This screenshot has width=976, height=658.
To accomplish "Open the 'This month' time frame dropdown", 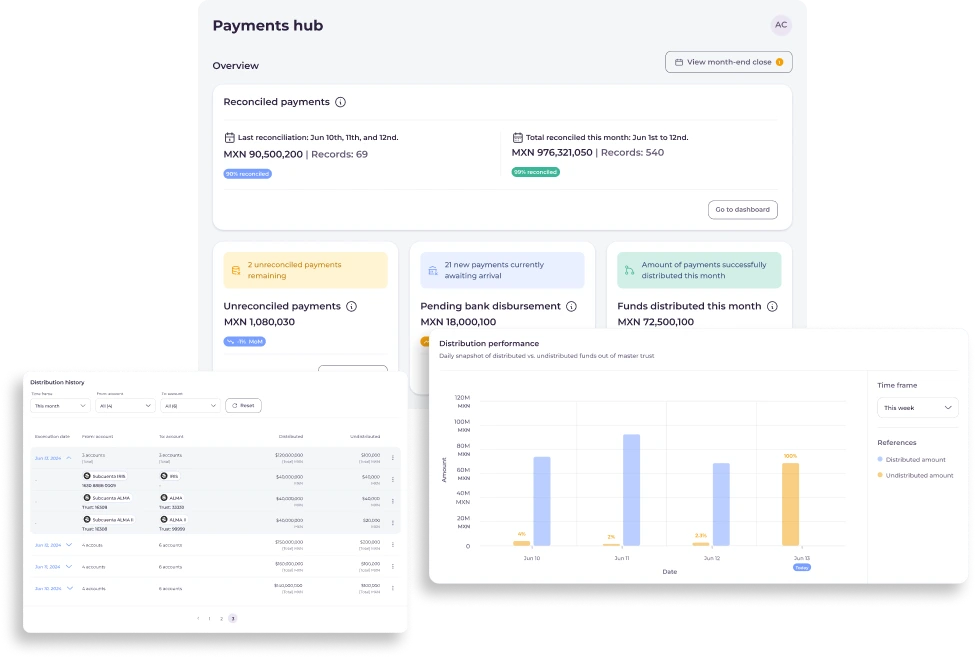I will [x=60, y=406].
